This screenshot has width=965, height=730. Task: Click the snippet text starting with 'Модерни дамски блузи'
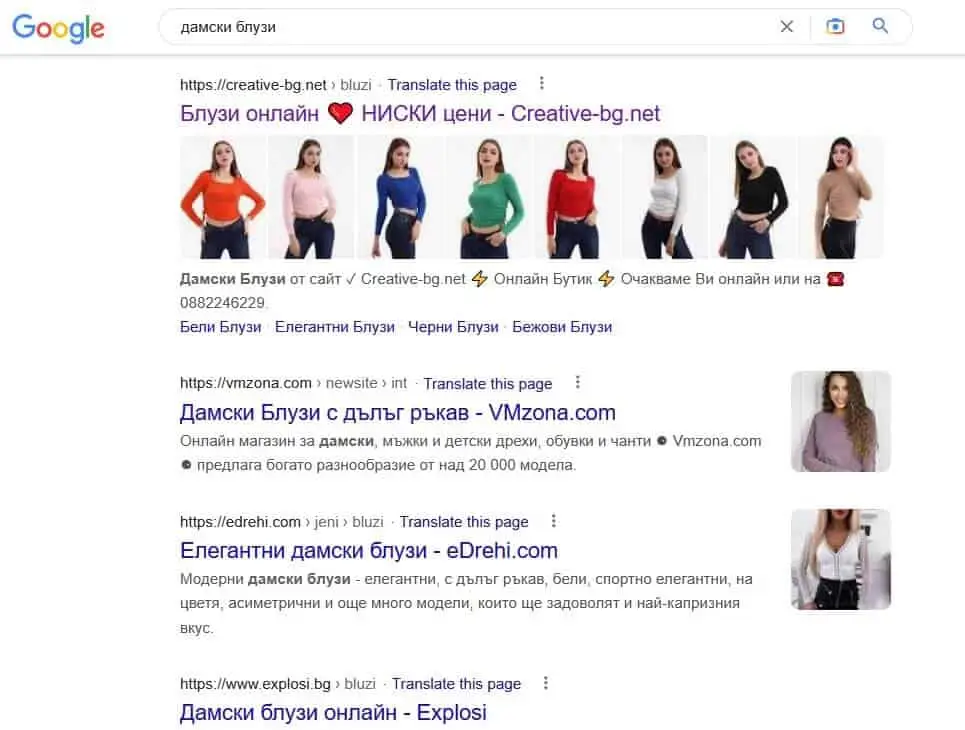(466, 603)
